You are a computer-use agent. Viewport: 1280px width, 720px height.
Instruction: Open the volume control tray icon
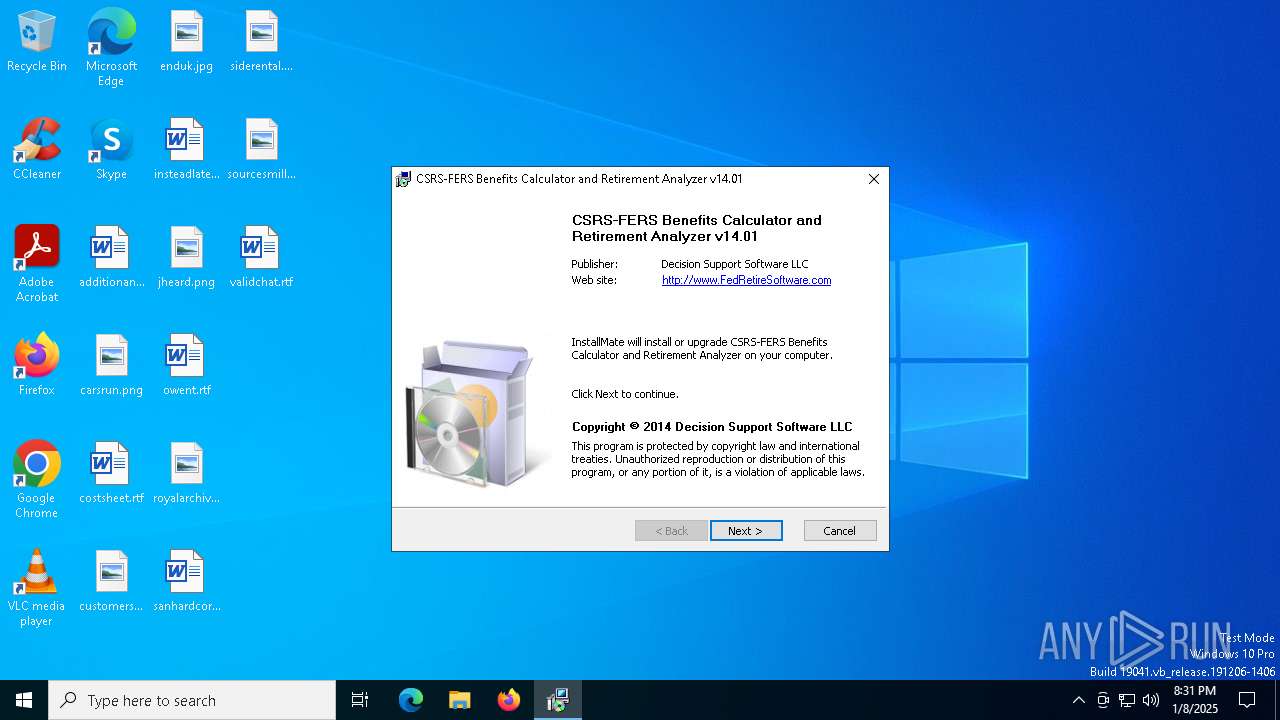tap(1151, 700)
